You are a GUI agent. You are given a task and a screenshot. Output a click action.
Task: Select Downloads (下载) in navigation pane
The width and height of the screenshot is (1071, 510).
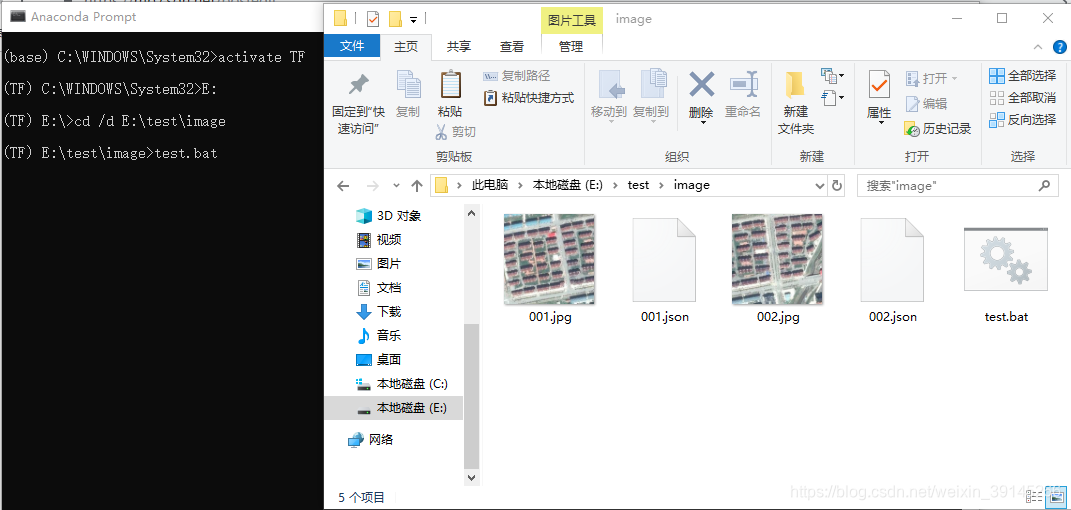point(379,311)
